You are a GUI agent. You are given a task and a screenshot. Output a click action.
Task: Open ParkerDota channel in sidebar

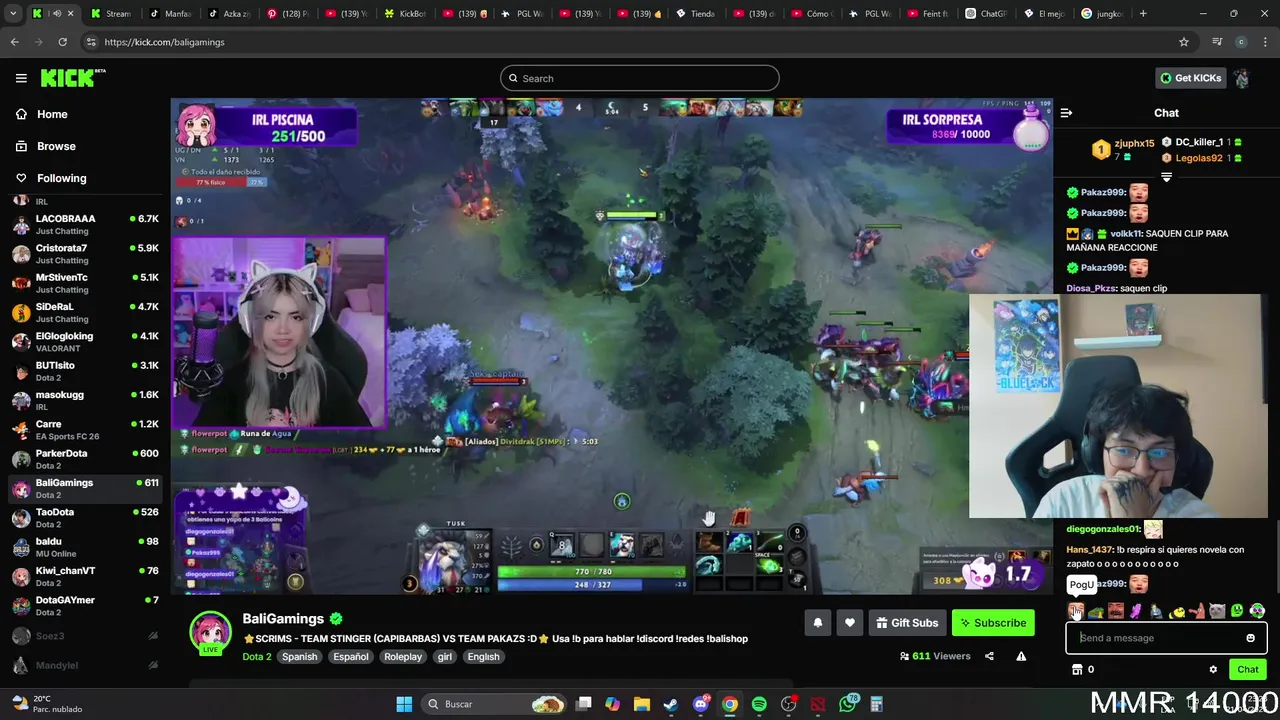(x=84, y=458)
